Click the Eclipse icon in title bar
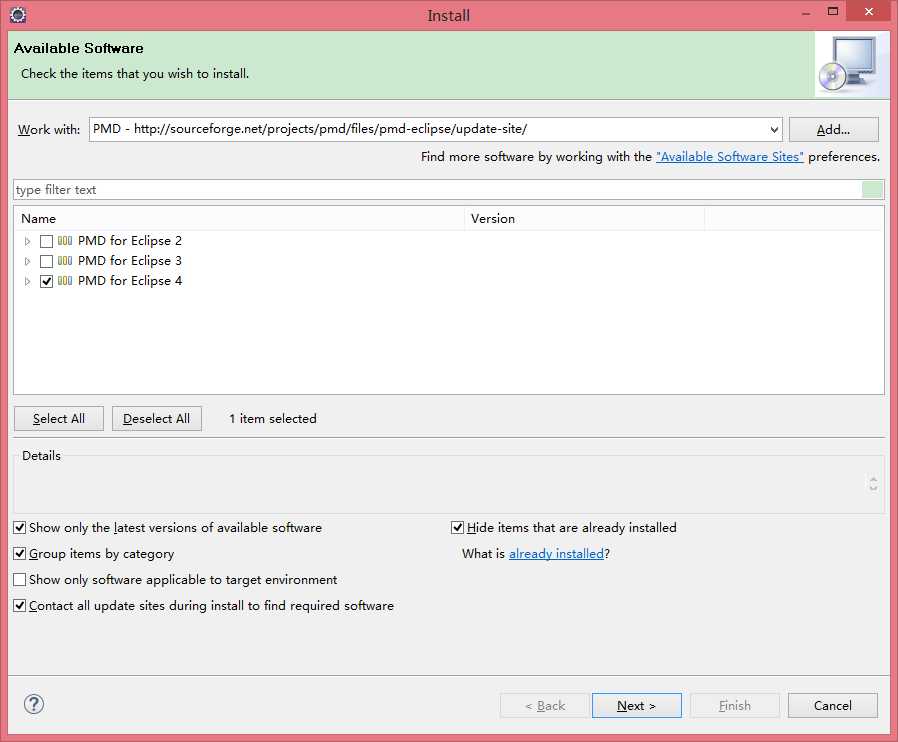 pyautogui.click(x=18, y=15)
